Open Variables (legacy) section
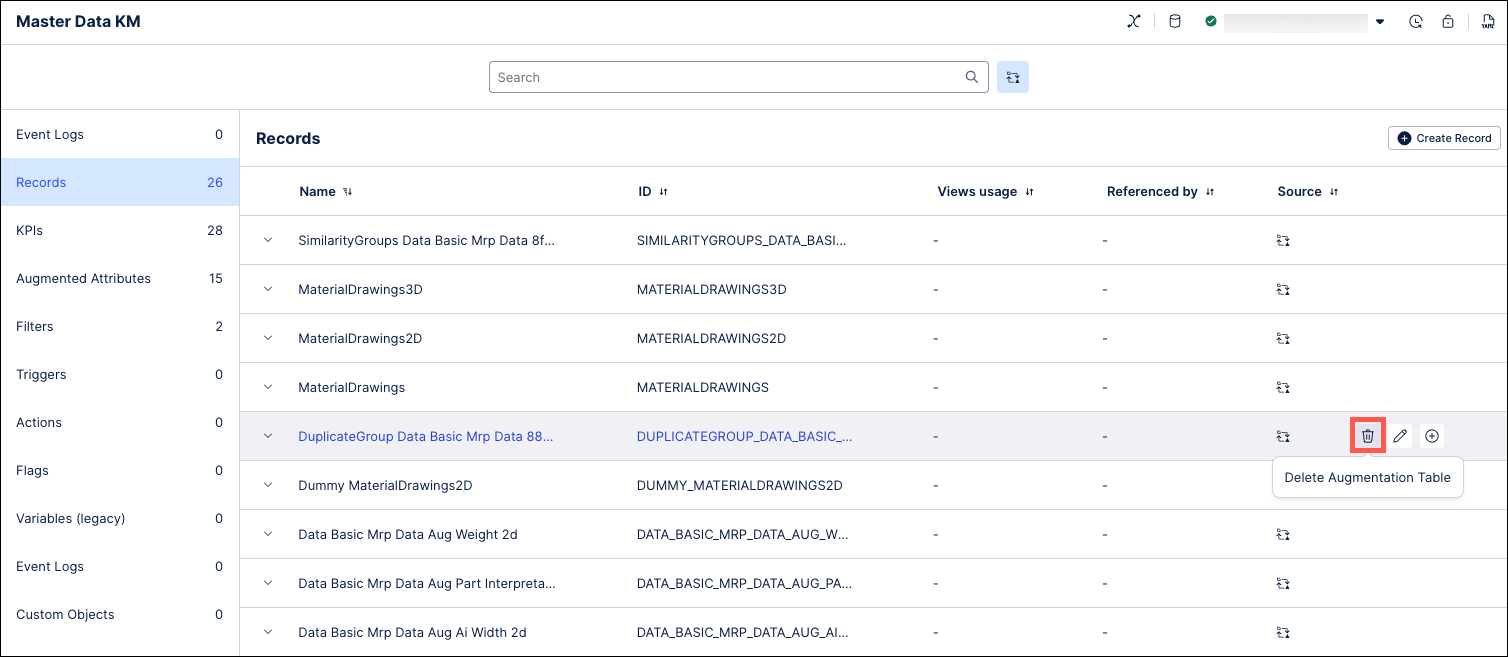This screenshot has height=657, width=1508. pos(120,518)
